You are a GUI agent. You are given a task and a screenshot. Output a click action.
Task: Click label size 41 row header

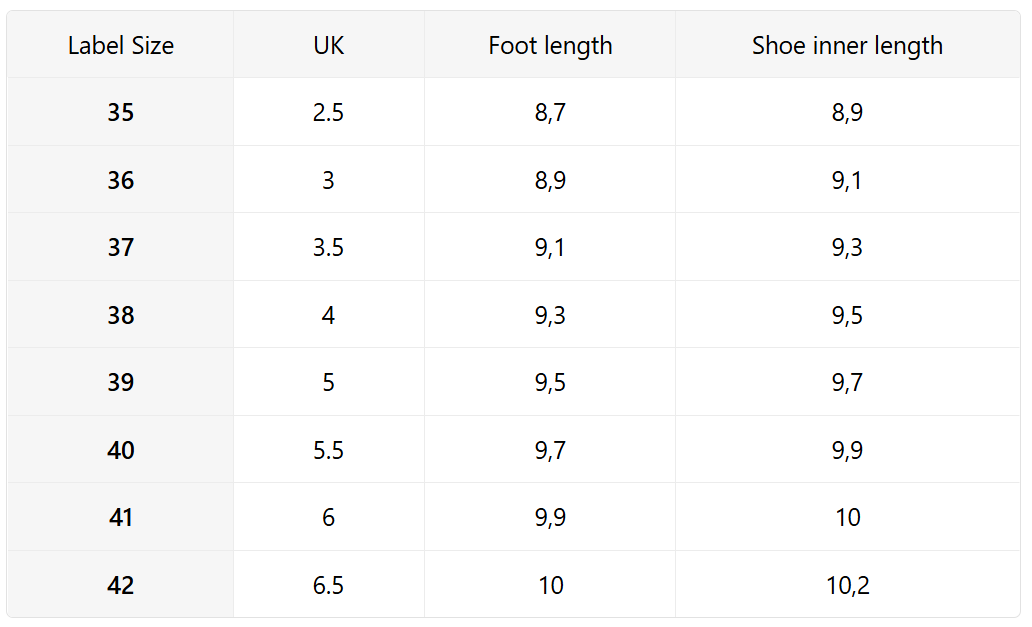click(121, 518)
